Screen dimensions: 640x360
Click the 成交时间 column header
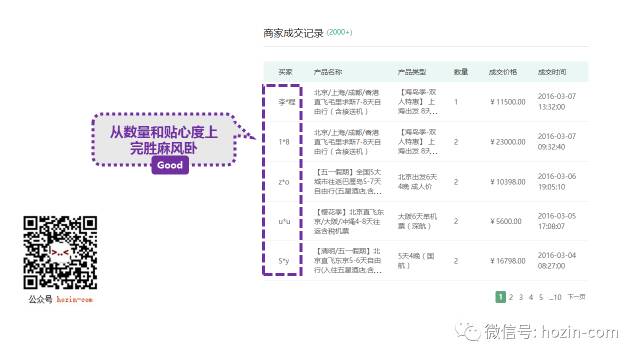(x=552, y=72)
